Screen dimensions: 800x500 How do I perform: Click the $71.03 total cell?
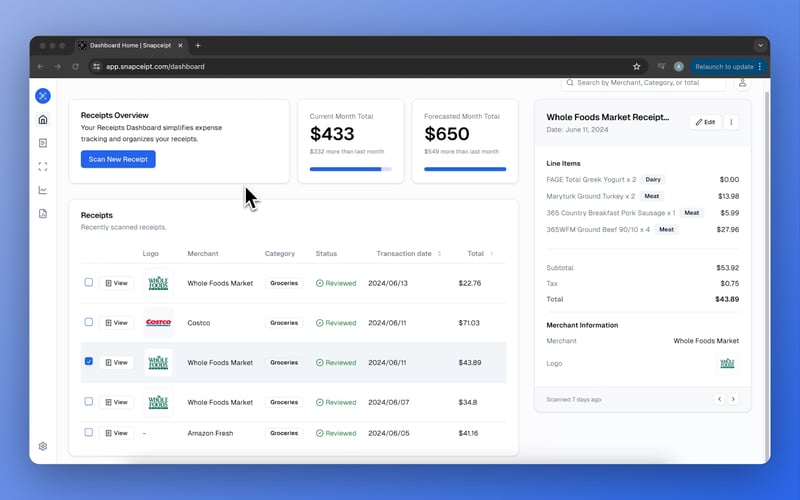469,323
